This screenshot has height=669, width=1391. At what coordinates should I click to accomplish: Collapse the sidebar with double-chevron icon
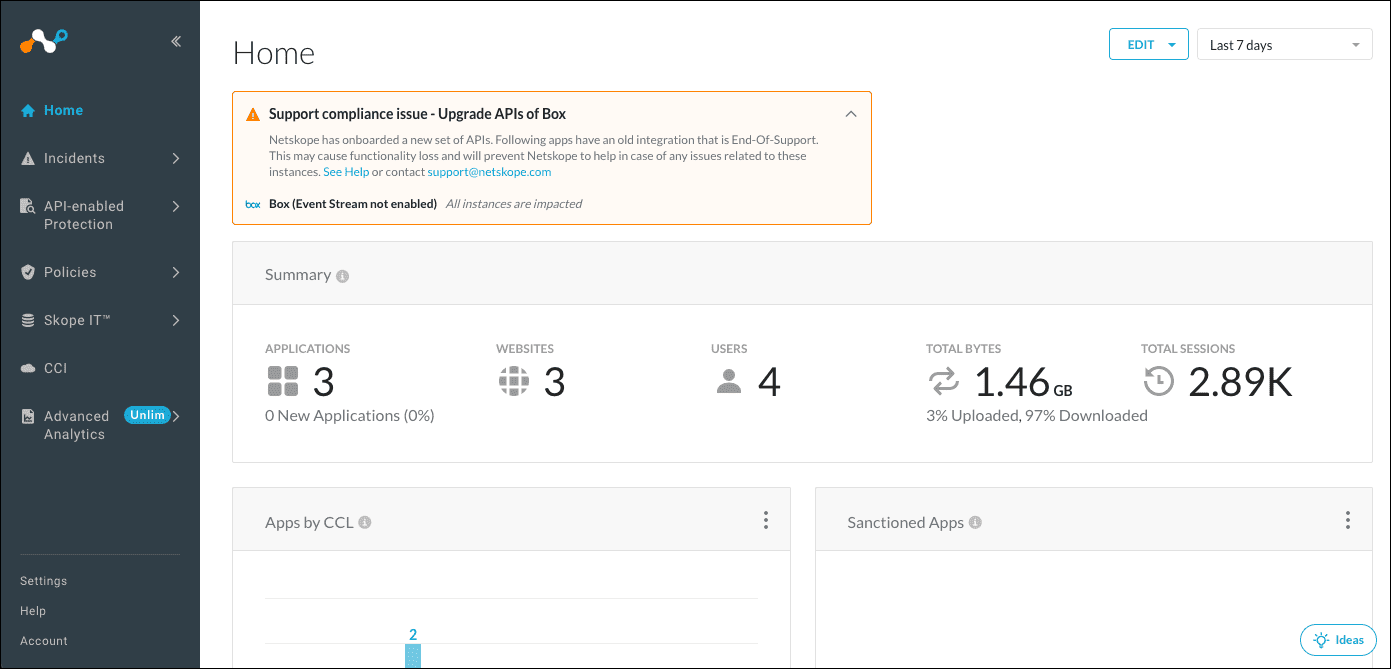[176, 42]
